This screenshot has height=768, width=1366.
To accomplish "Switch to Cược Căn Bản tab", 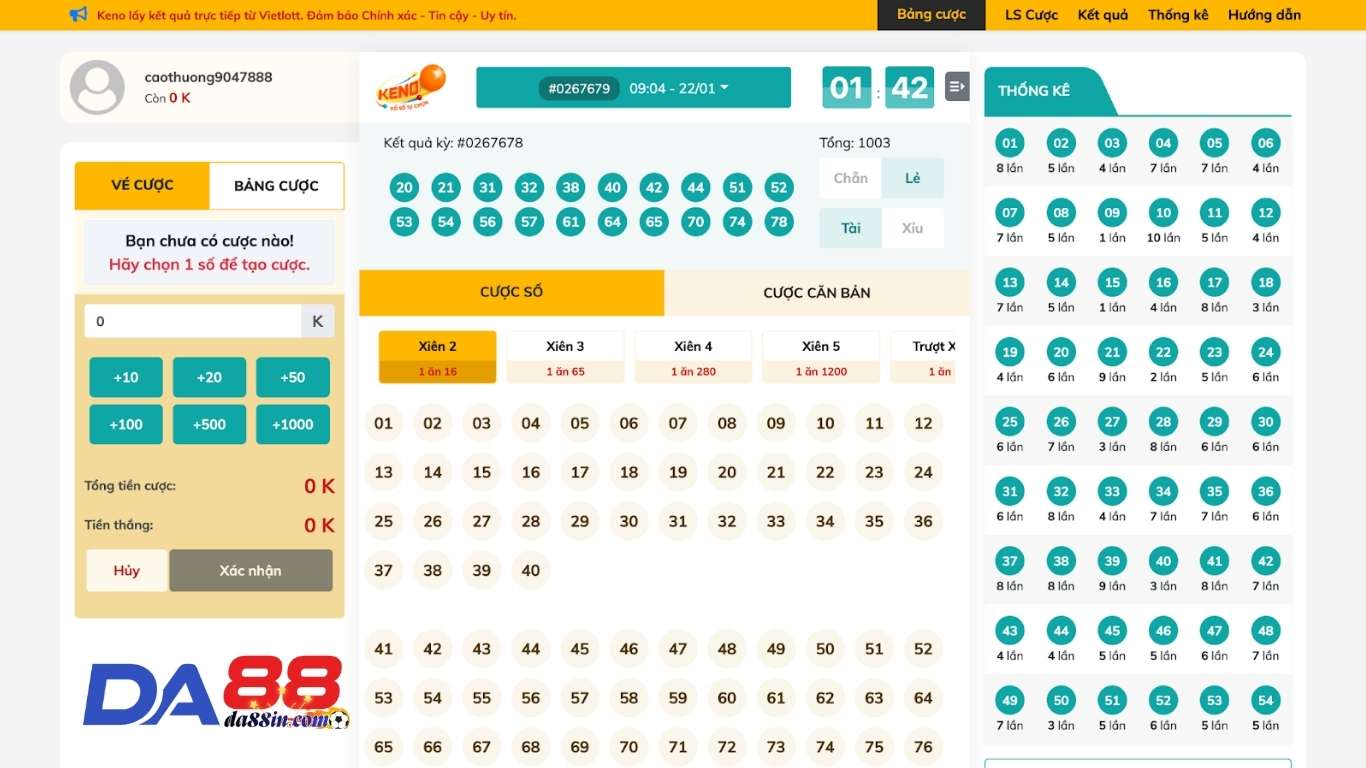I will coord(816,293).
